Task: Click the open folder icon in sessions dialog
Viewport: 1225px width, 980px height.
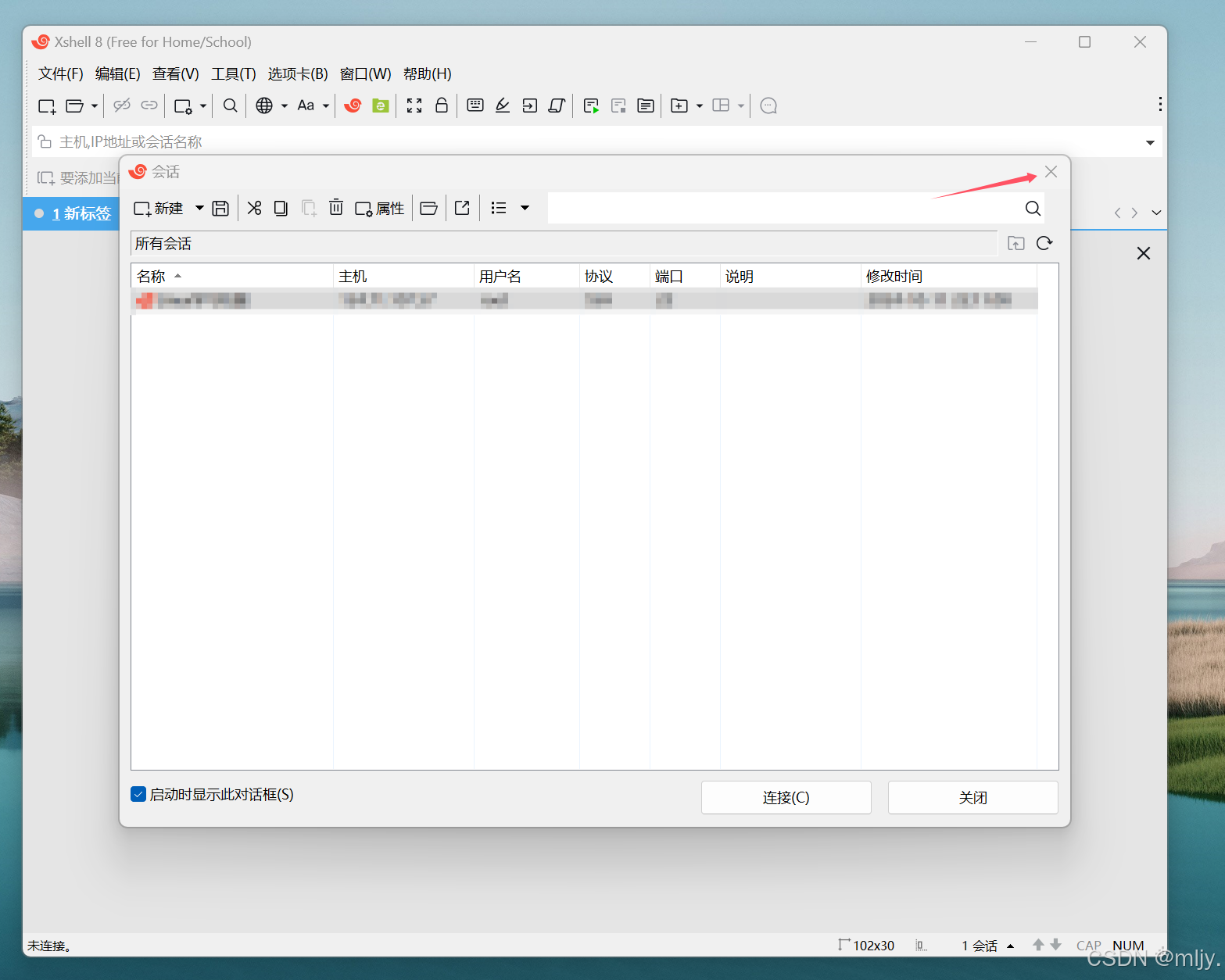Action: tap(429, 208)
